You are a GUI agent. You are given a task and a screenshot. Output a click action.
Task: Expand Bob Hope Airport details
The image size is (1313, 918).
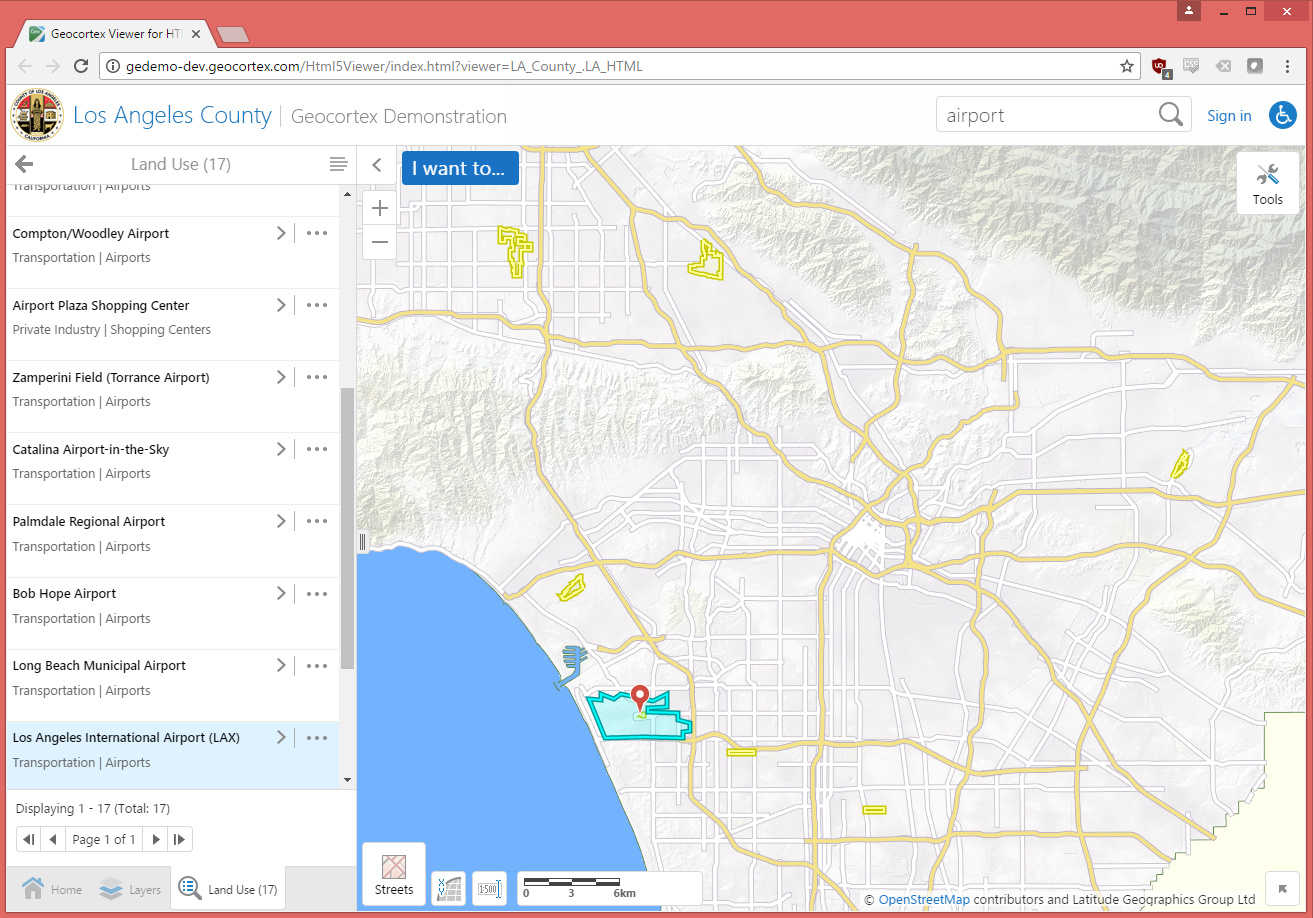point(281,593)
